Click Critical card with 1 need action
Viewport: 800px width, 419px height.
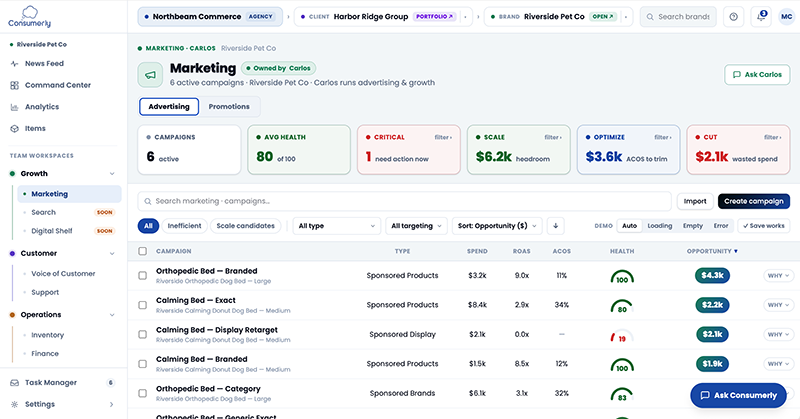pos(409,150)
